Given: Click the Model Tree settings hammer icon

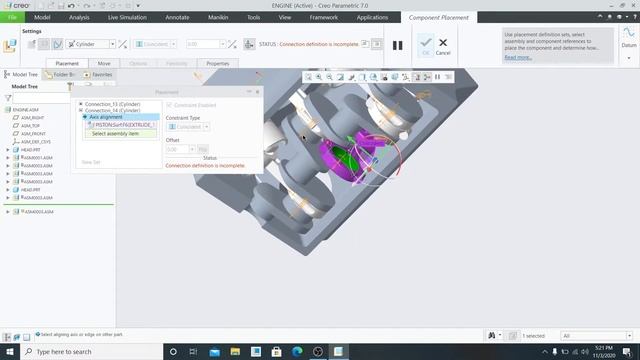Looking at the screenshot, I should click(x=70, y=86).
